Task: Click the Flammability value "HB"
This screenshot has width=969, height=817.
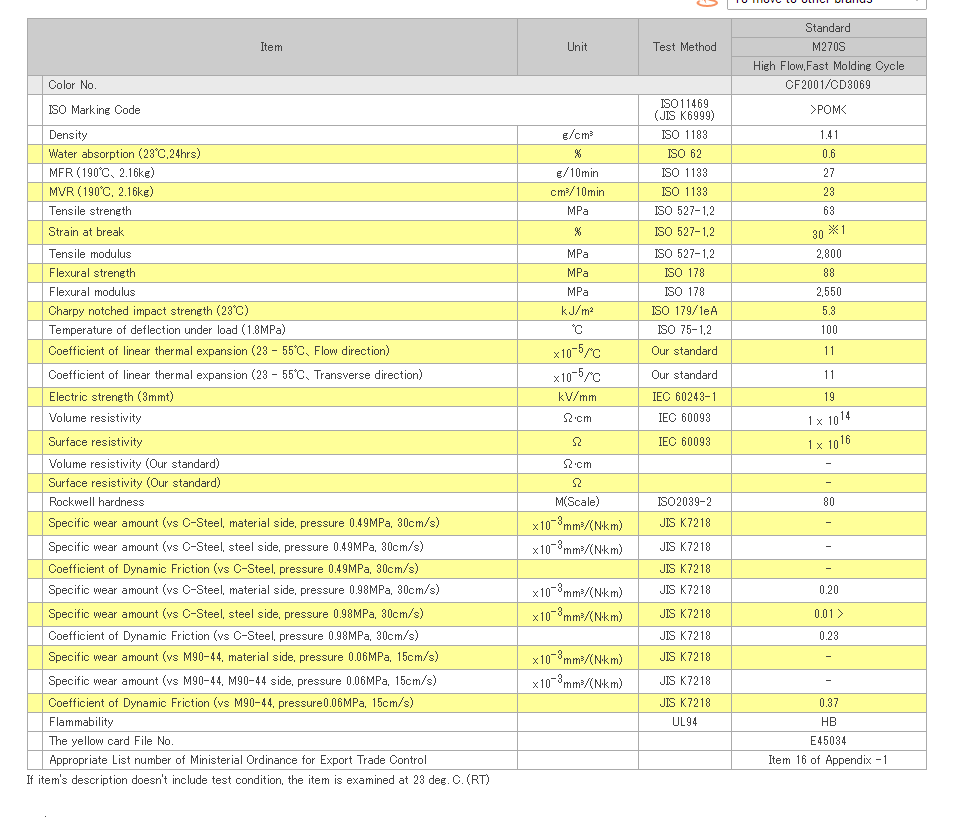Action: point(829,722)
